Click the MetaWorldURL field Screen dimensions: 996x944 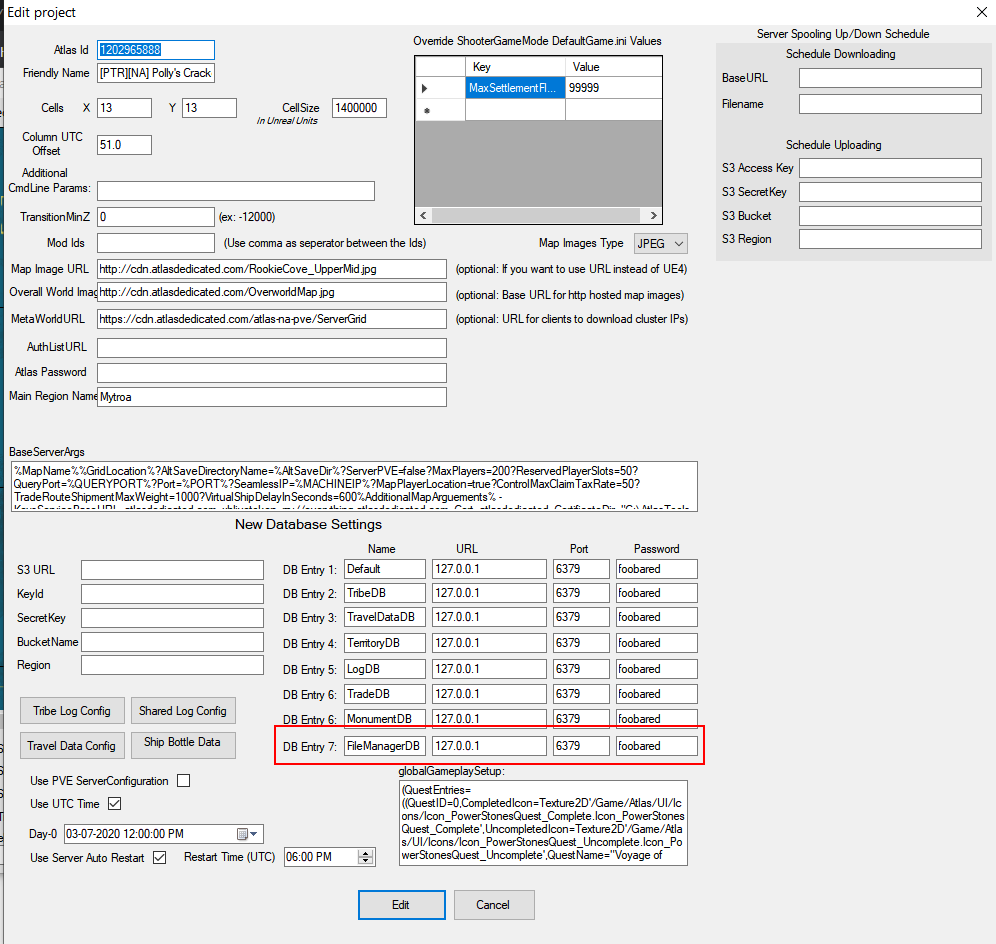[x=272, y=319]
